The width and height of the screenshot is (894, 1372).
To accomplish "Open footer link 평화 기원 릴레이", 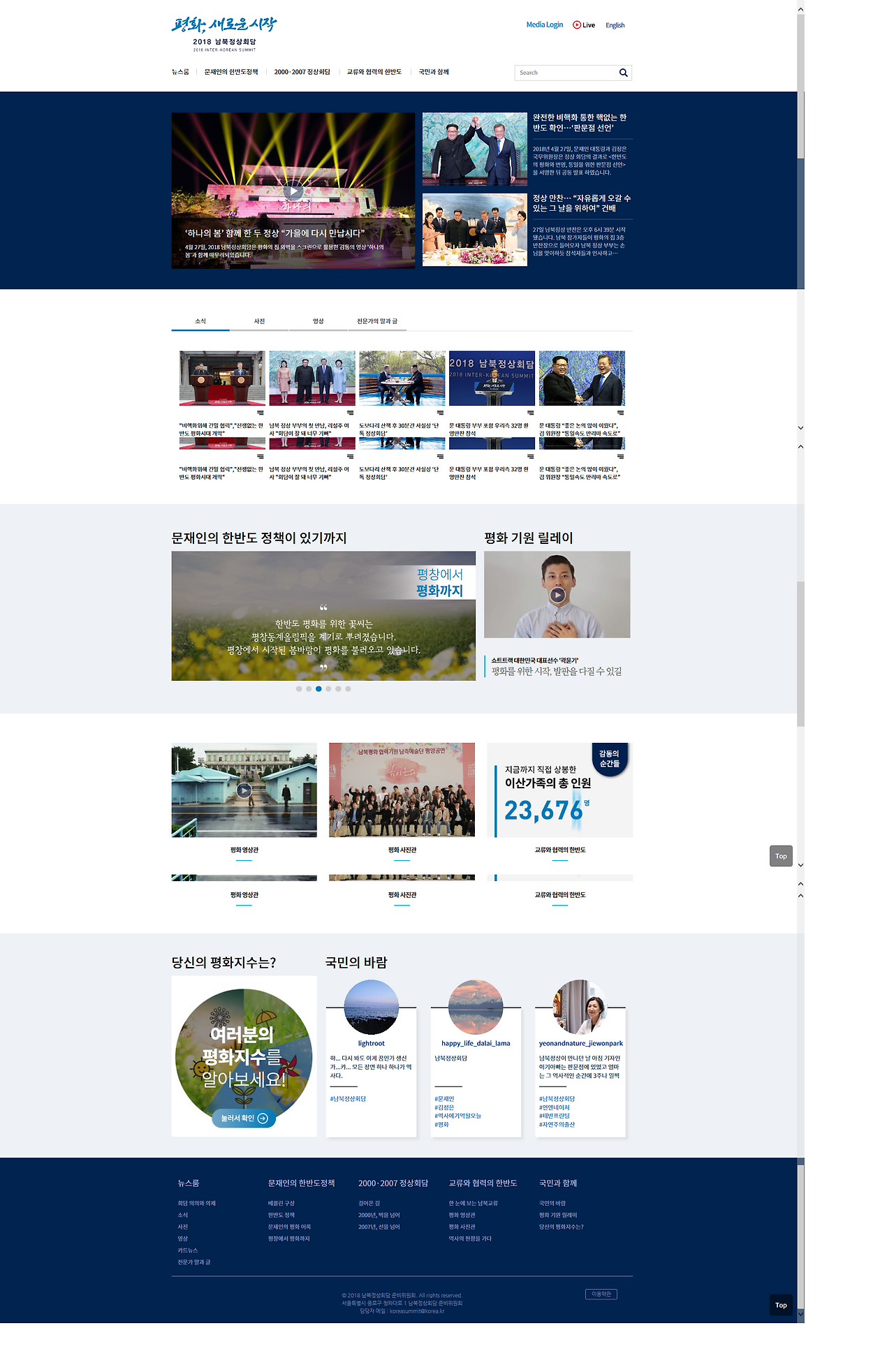I will [x=558, y=1216].
